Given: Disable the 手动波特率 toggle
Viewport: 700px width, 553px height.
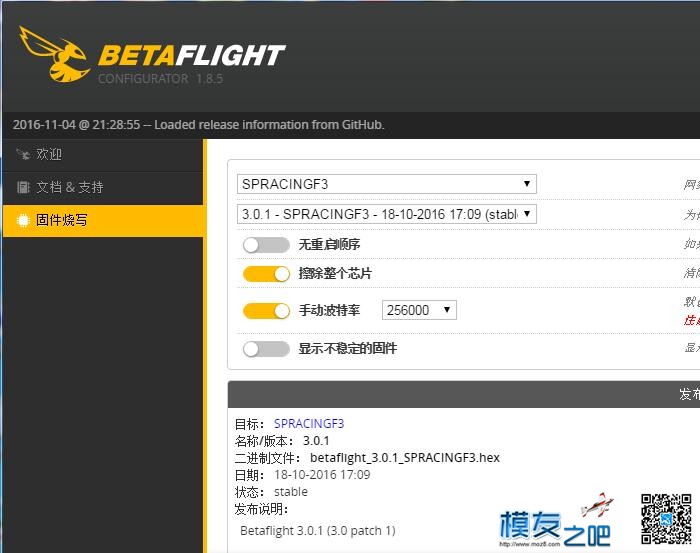Looking at the screenshot, I should tap(266, 311).
